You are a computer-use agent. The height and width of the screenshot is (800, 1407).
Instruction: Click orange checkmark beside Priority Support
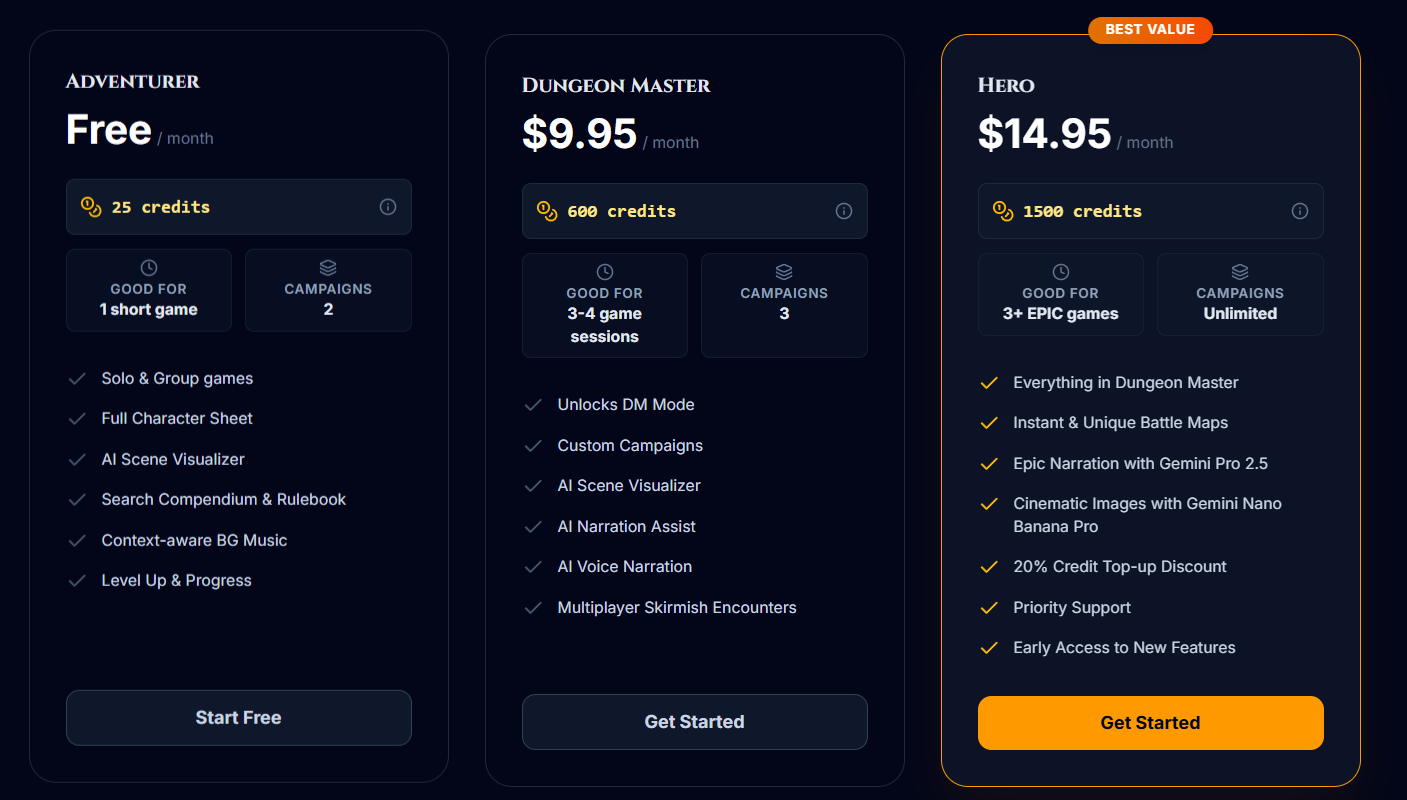[989, 608]
